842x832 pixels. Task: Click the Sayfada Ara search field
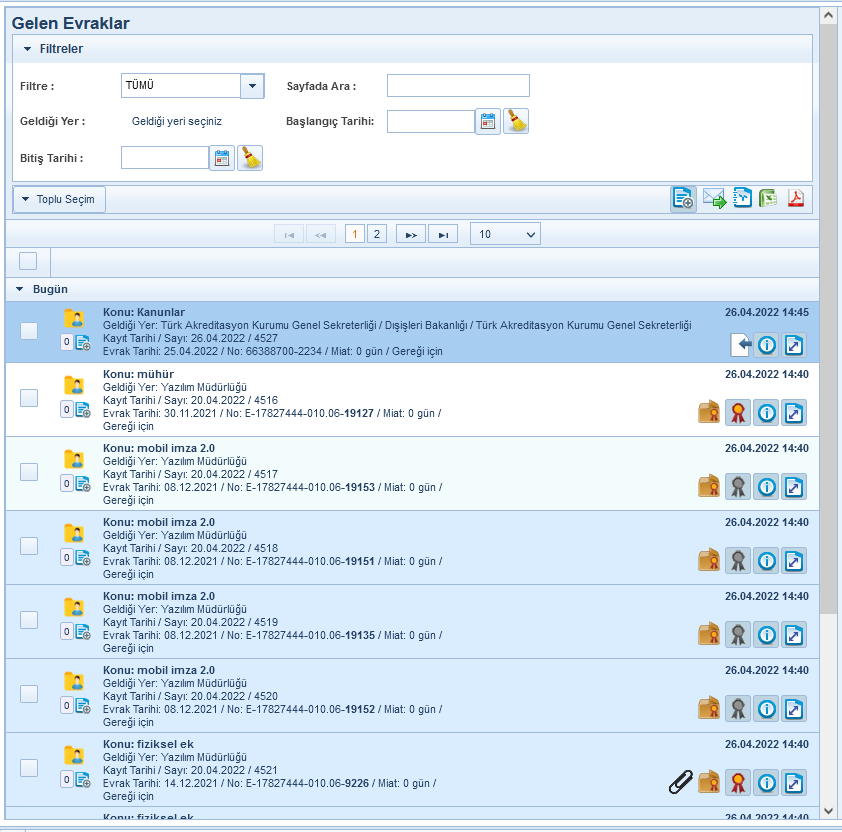pos(458,86)
